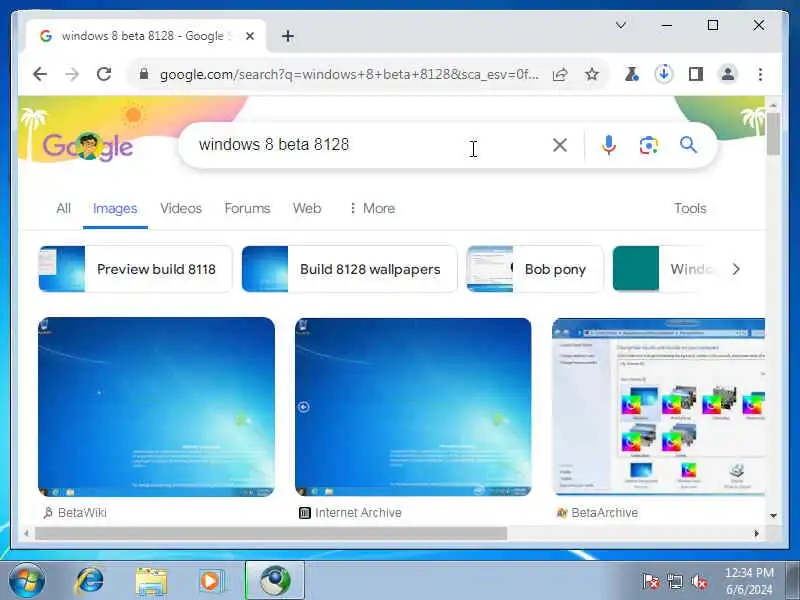Viewport: 800px width, 600px height.
Task: Open a new browser tab
Action: click(x=288, y=36)
